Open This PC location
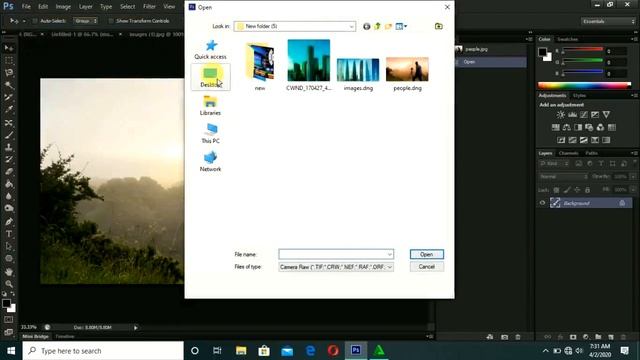The image size is (640, 360). coord(211,133)
